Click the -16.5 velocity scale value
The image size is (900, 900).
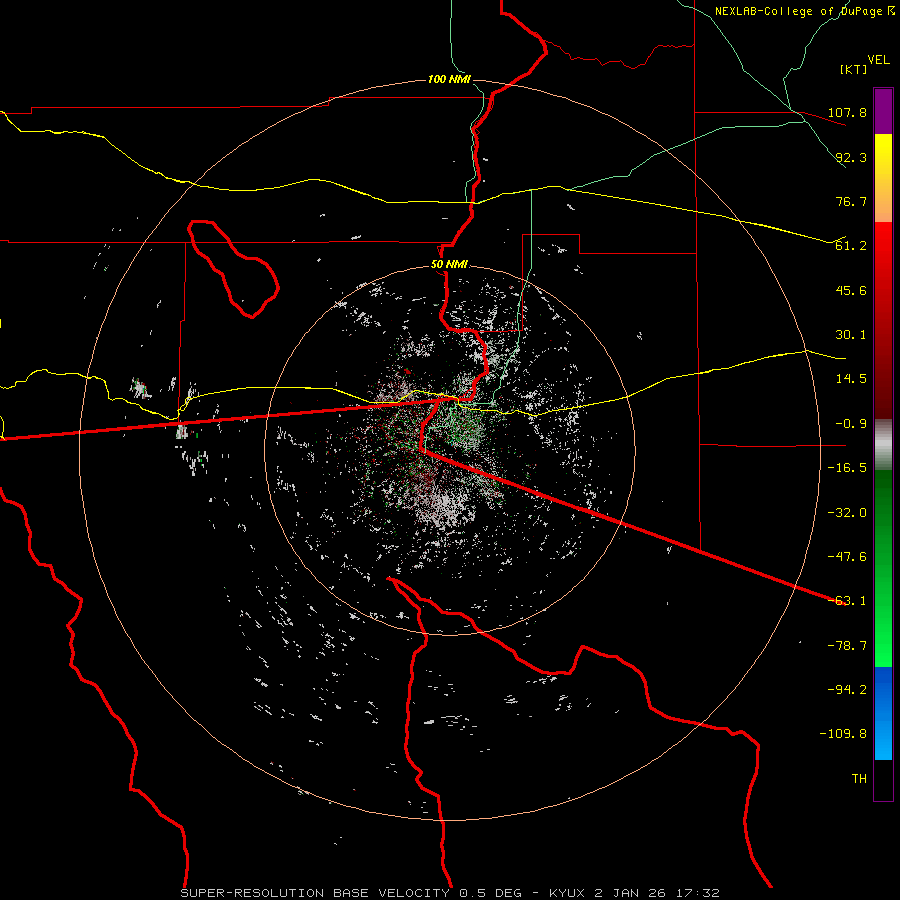[847, 468]
